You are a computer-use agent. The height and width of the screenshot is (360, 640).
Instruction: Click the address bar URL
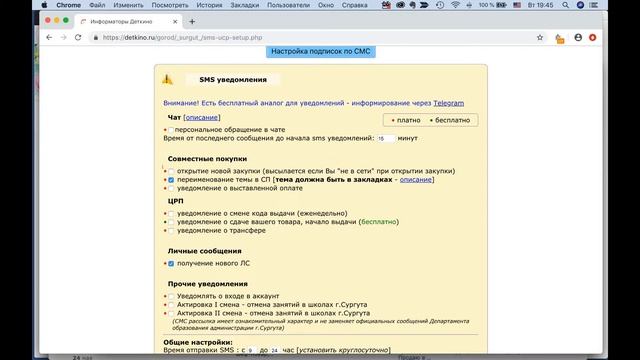coord(182,38)
